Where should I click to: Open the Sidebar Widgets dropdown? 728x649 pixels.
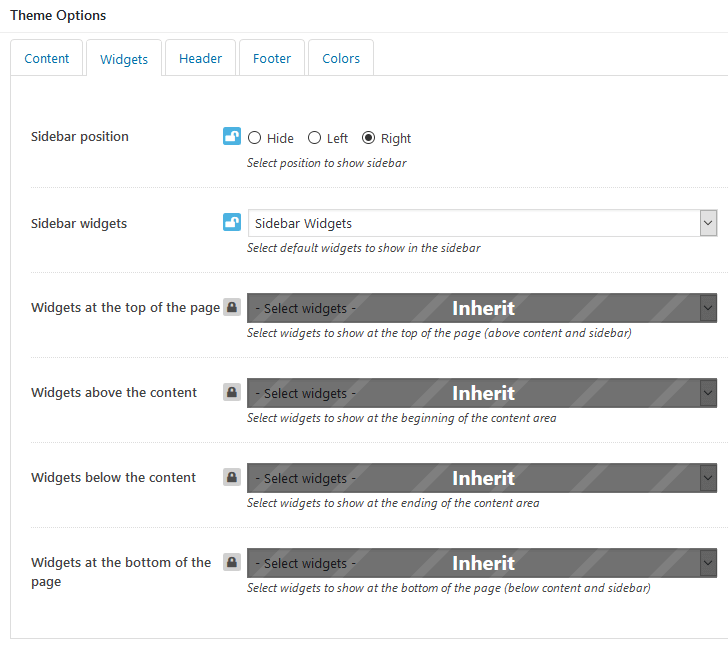pyautogui.click(x=482, y=223)
